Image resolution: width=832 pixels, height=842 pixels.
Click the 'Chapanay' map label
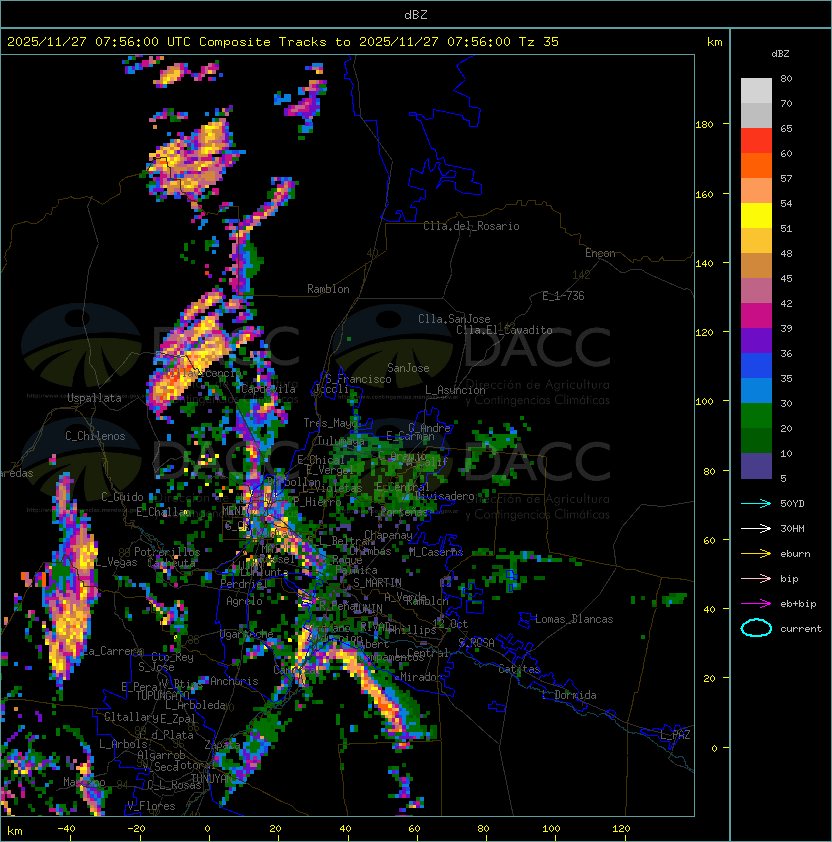point(388,535)
